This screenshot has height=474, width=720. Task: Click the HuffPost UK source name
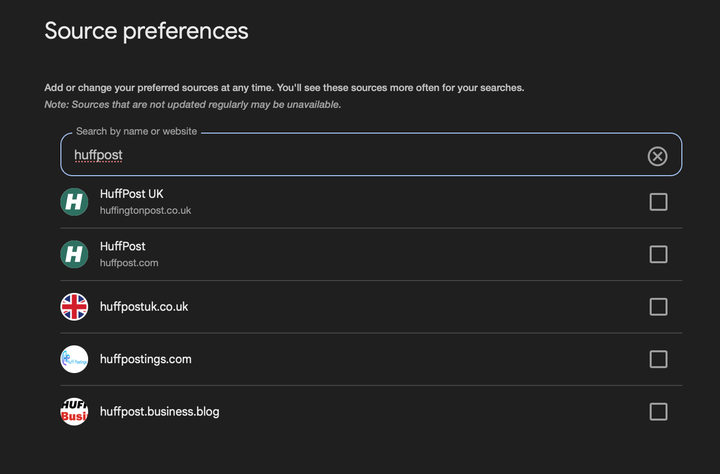(138, 194)
